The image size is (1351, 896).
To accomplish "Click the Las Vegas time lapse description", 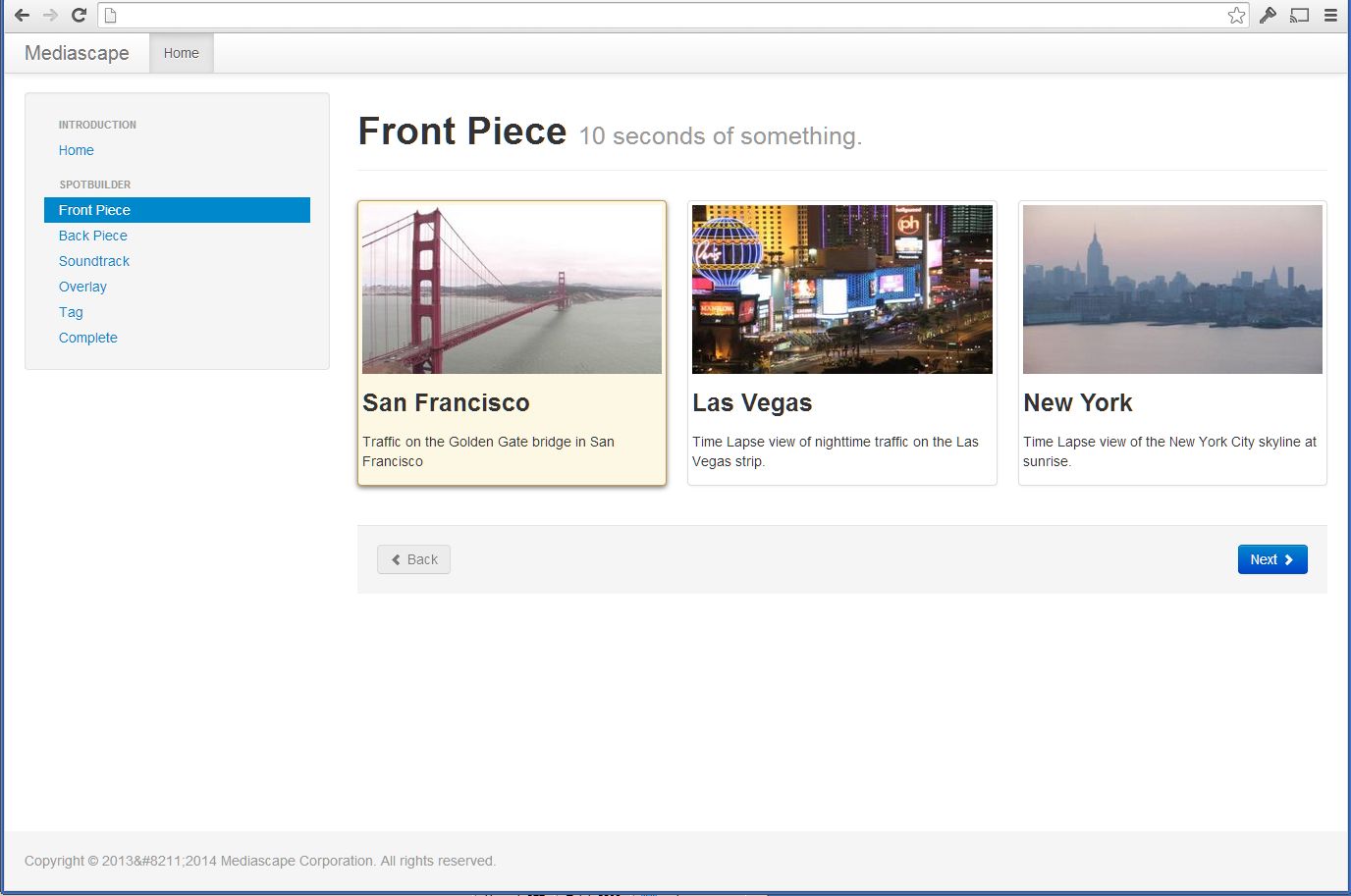I will point(836,451).
